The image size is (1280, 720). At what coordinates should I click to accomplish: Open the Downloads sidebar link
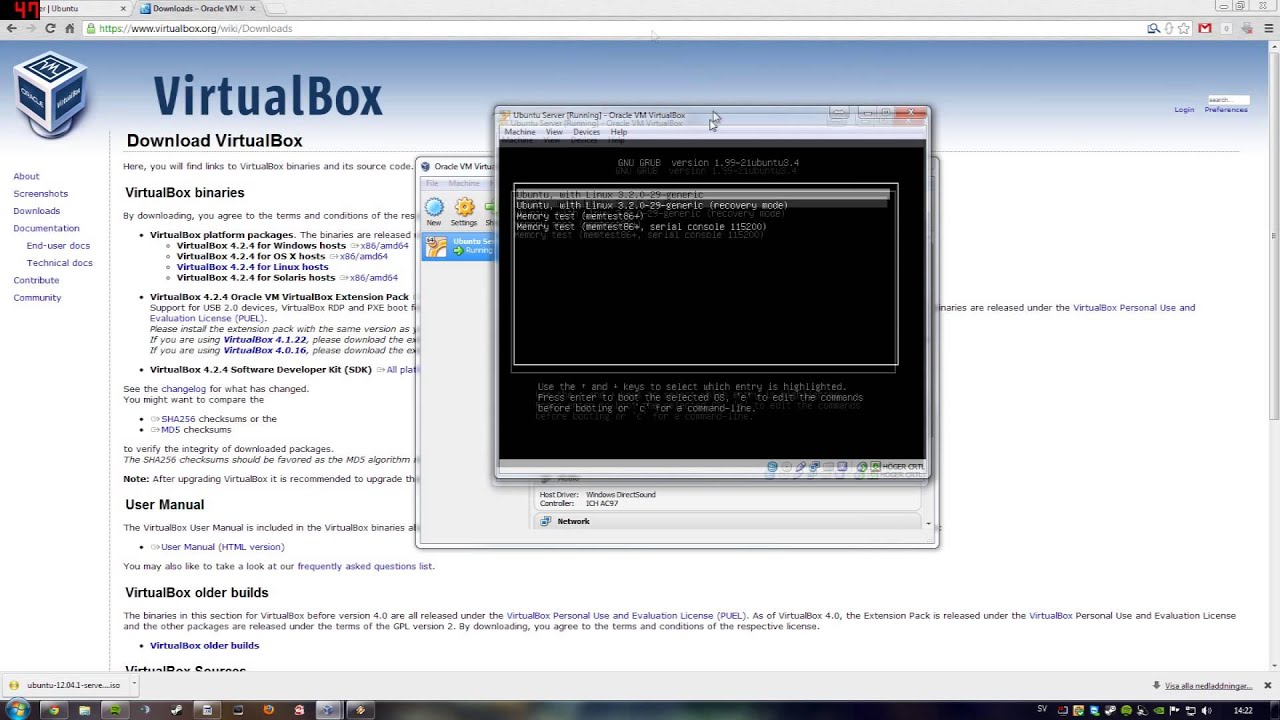(x=36, y=211)
